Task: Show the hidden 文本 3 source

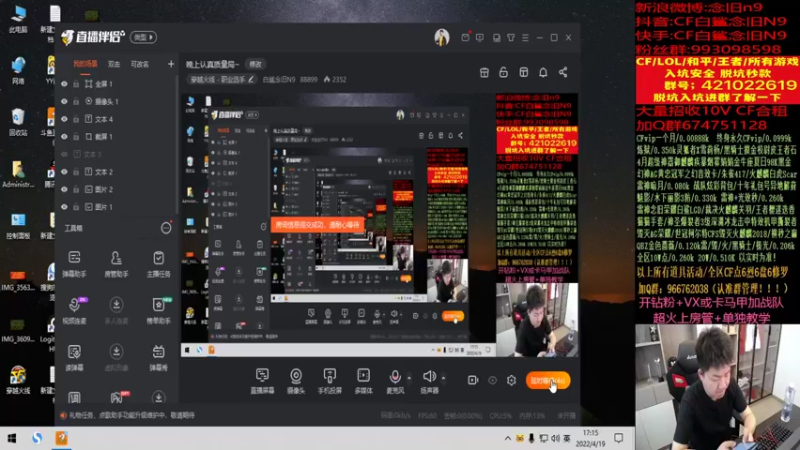Action: pos(64,154)
